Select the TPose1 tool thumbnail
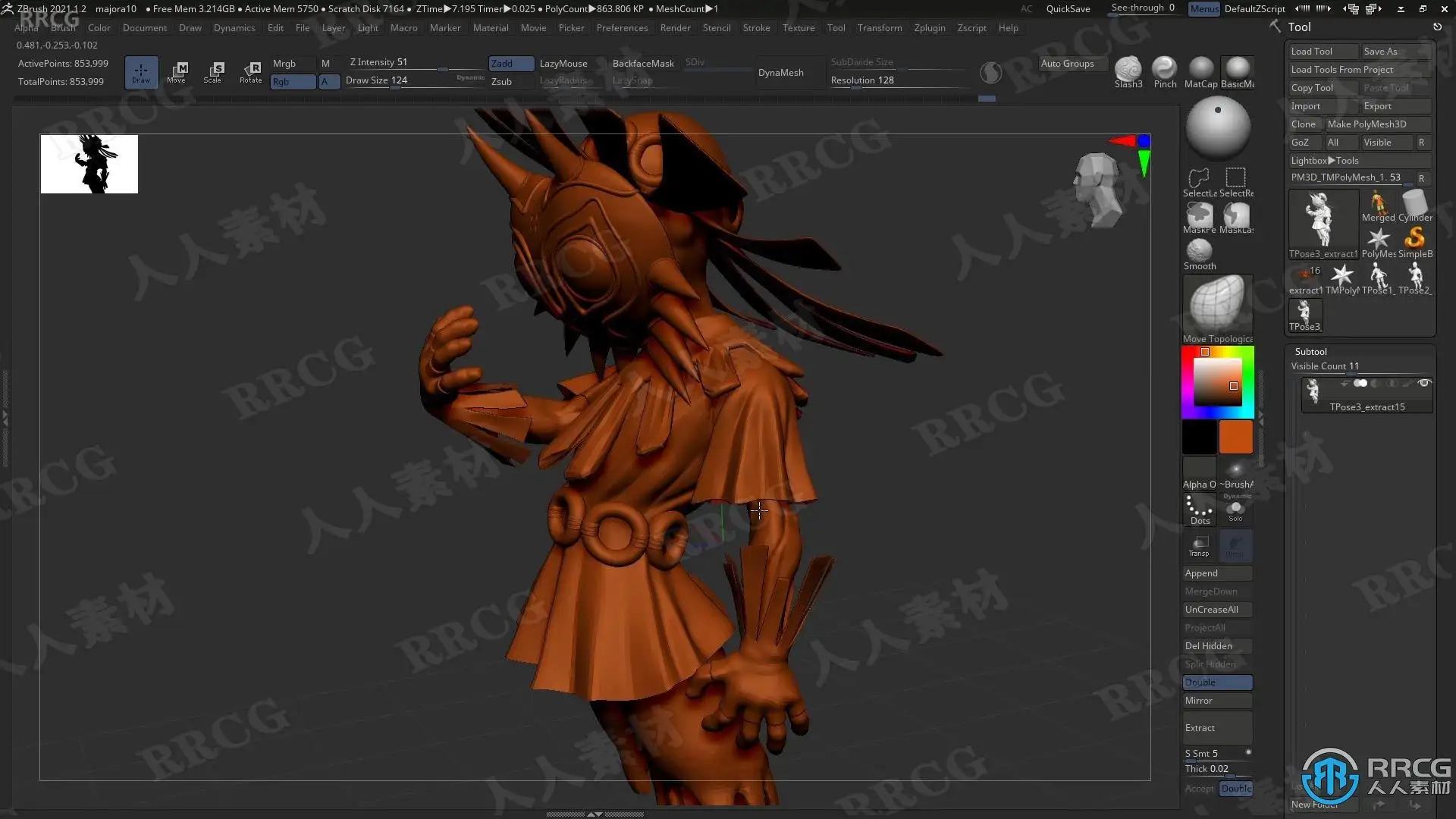The width and height of the screenshot is (1456, 819). 1378,279
